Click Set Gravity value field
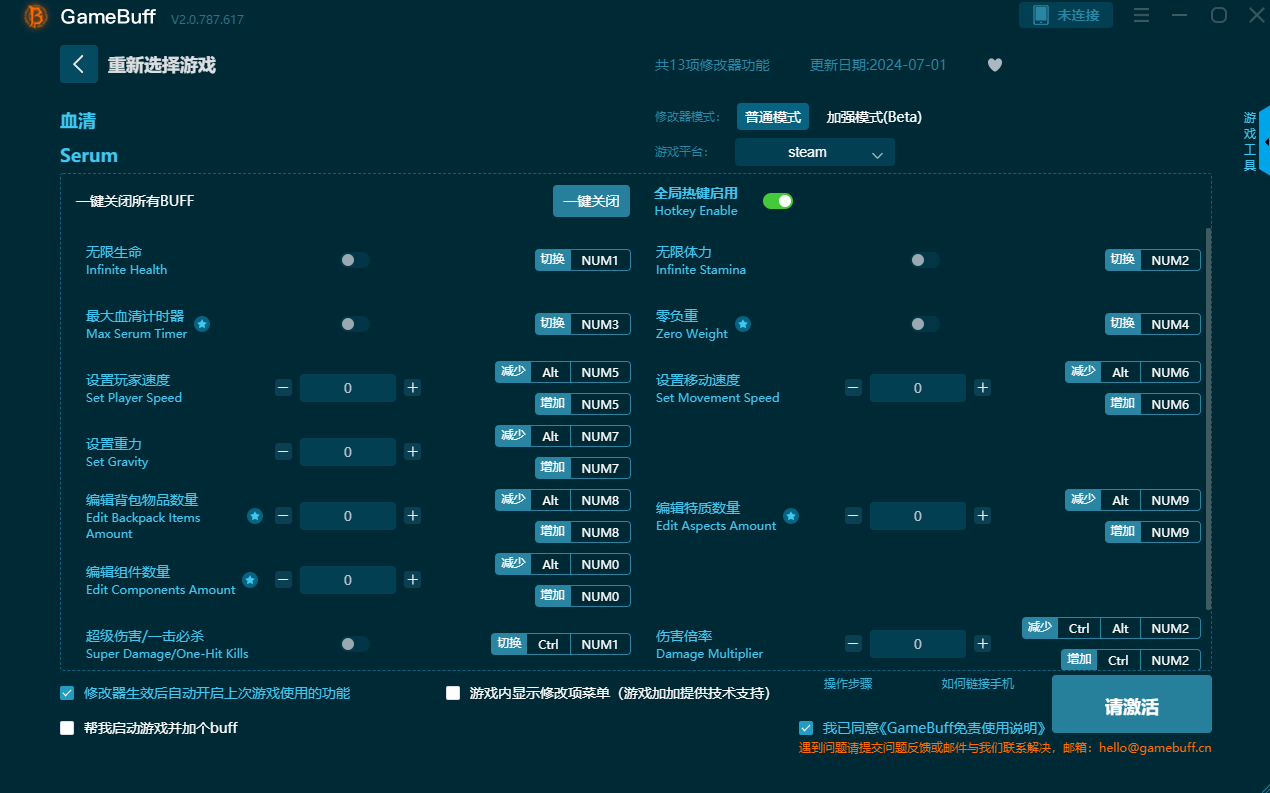 348,452
